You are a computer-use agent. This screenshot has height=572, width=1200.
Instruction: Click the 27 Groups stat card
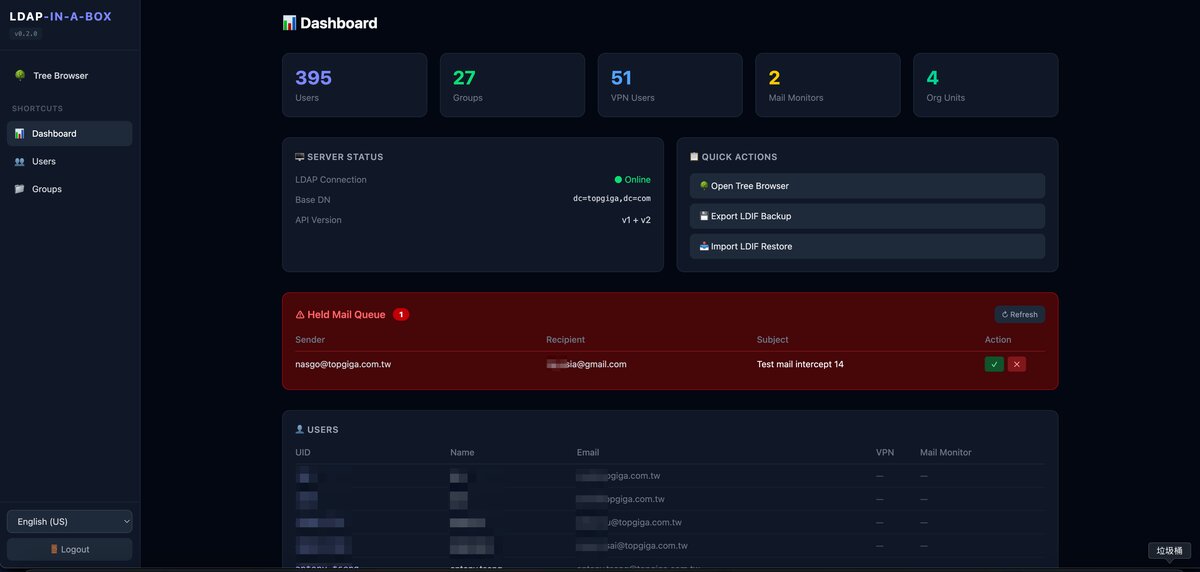point(512,85)
